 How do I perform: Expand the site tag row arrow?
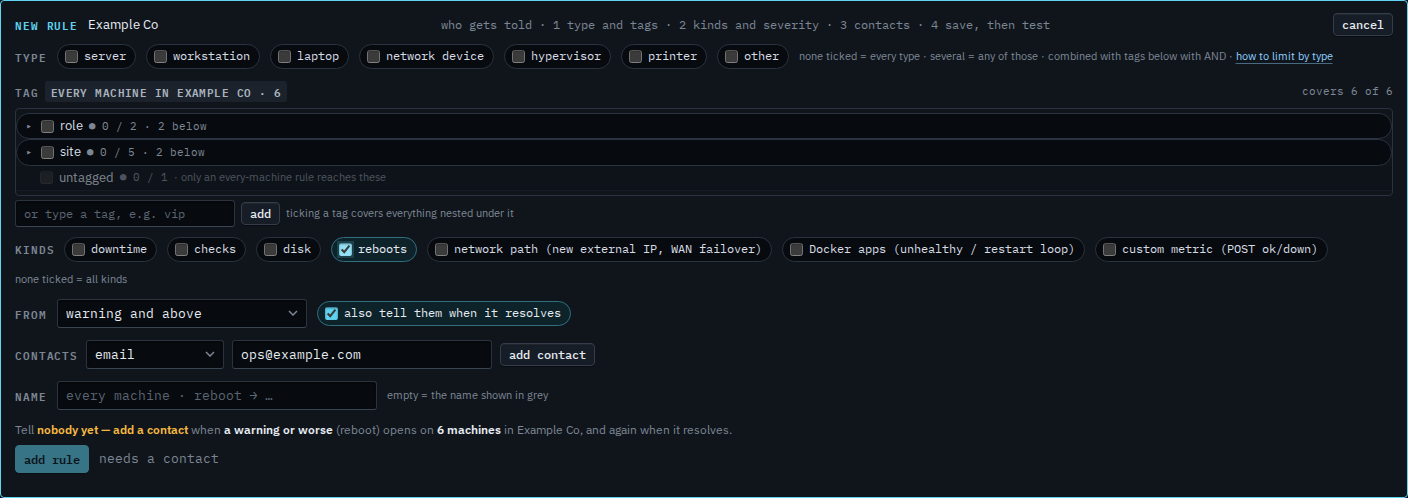coord(29,152)
